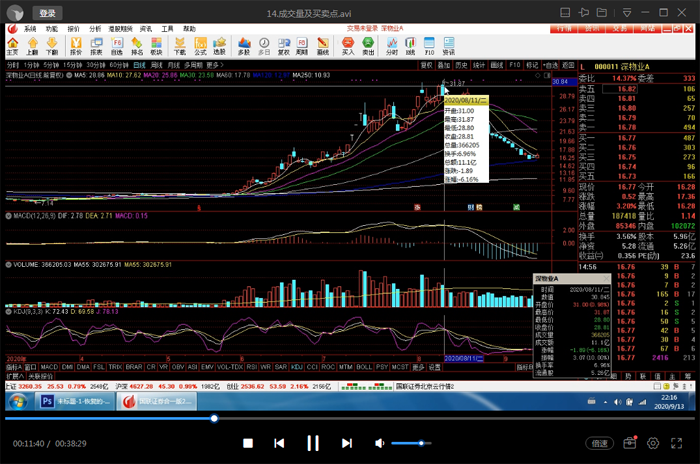
Task: Select the MACD indicator tab
Action: (50, 367)
